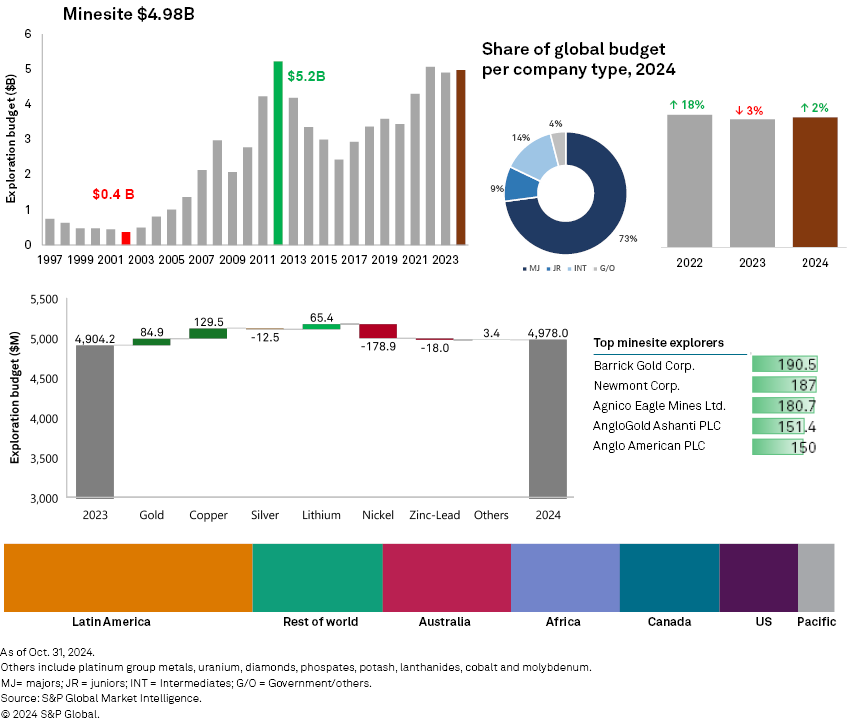Click Barrick Gold Corp. in top explorers

coord(644,365)
